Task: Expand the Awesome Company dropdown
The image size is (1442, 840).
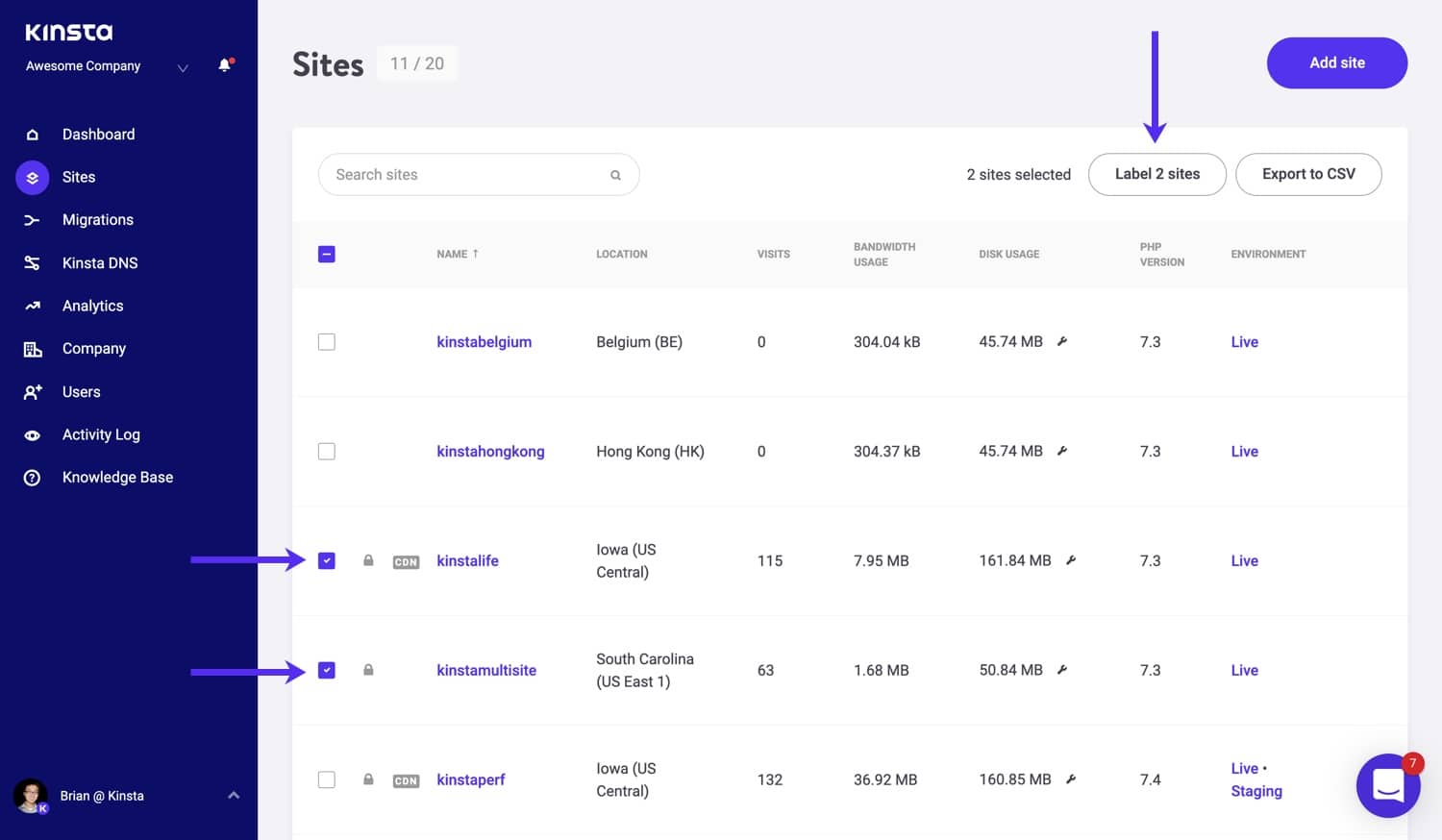Action: (182, 68)
